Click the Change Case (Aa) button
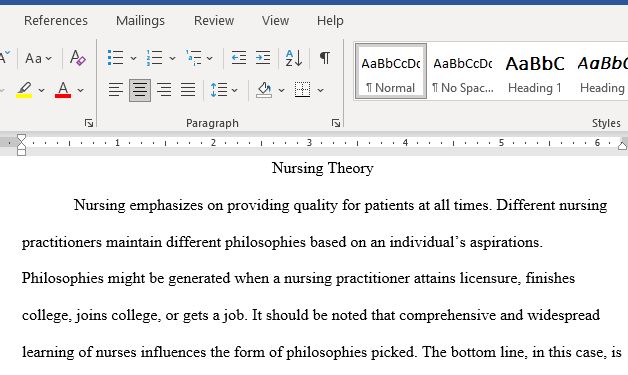Screen dimensions: 628x375 click(x=34, y=58)
